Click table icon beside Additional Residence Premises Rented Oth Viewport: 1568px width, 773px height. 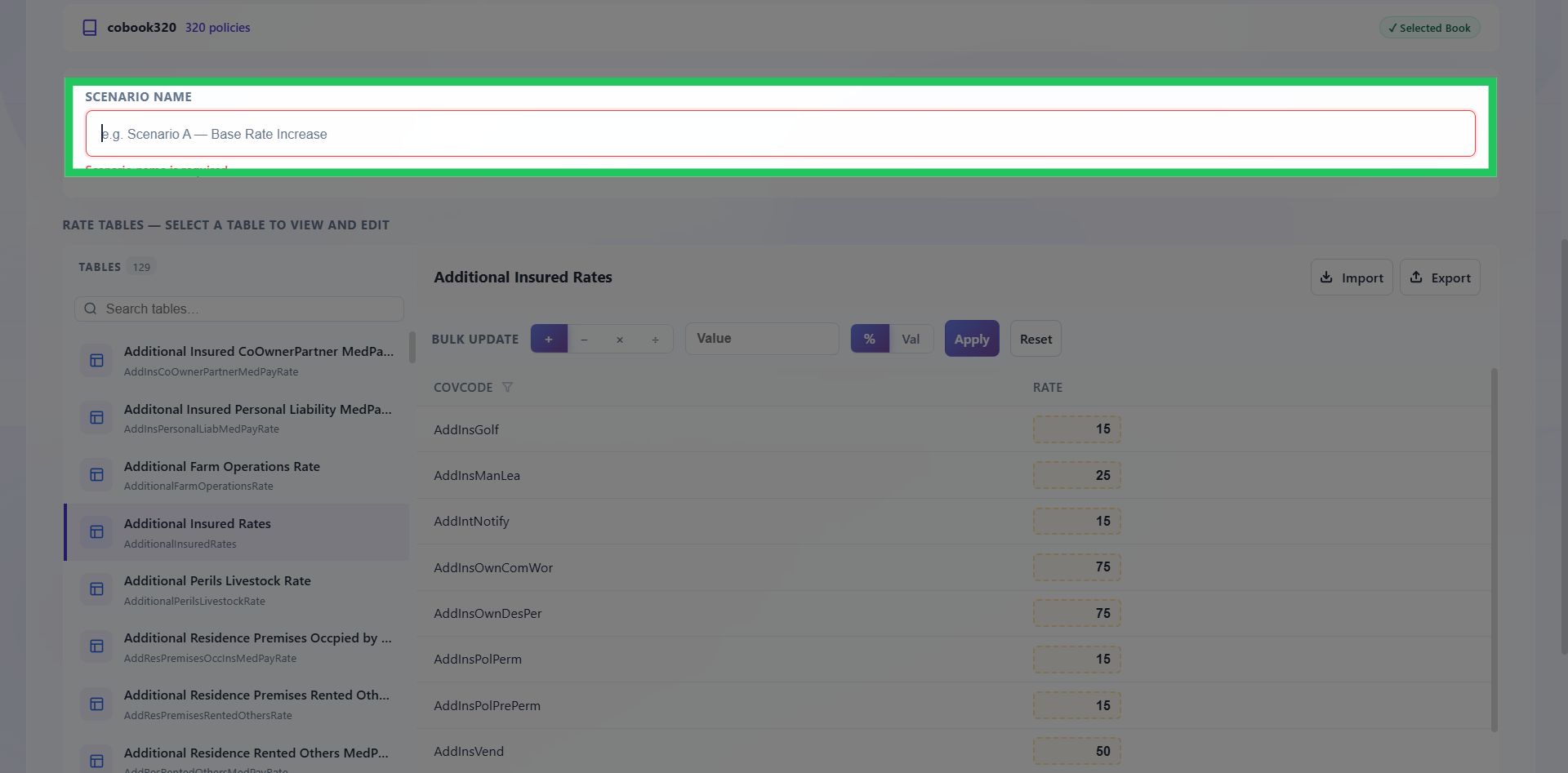pos(96,704)
